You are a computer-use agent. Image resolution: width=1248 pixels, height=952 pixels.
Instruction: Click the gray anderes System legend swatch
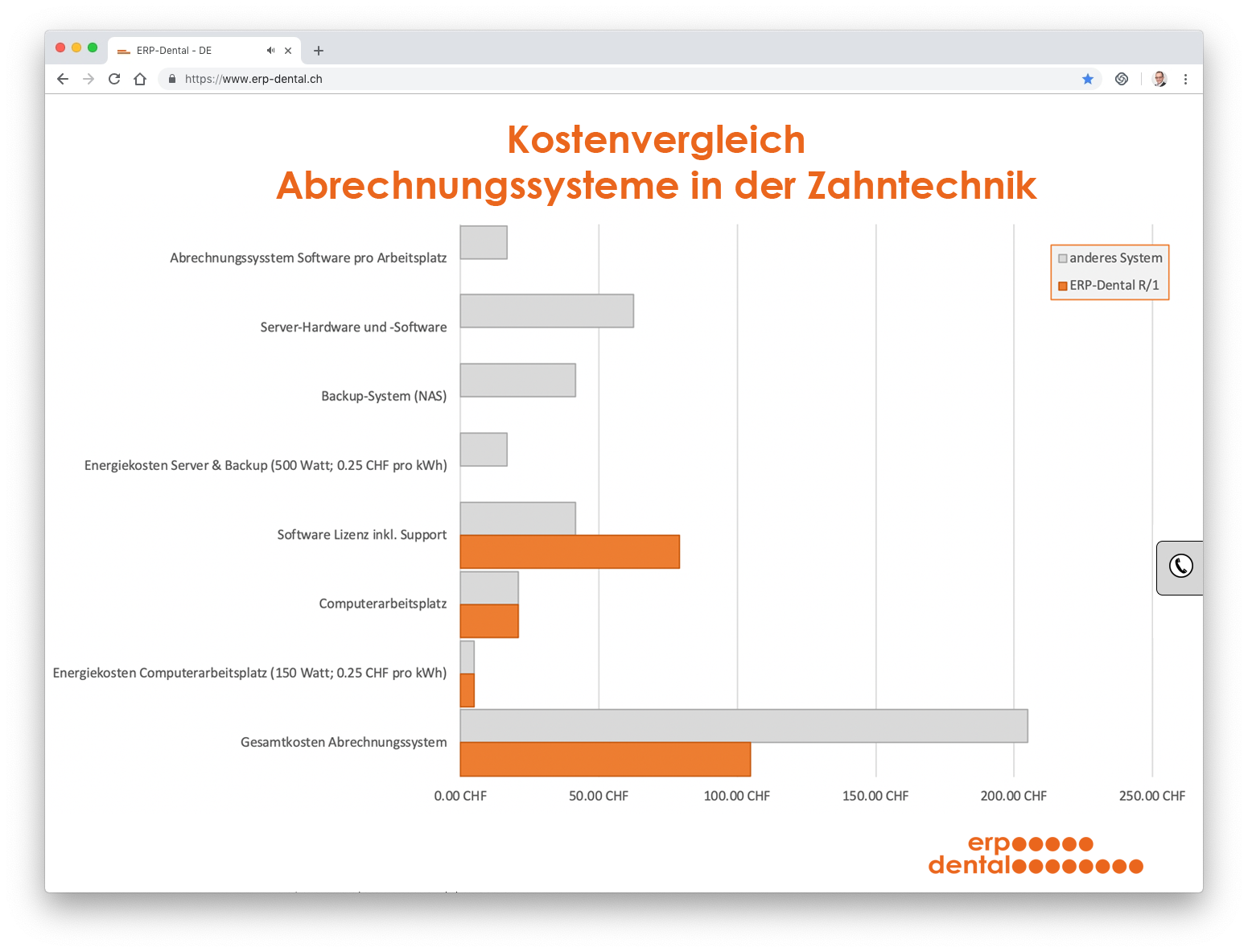[1063, 258]
